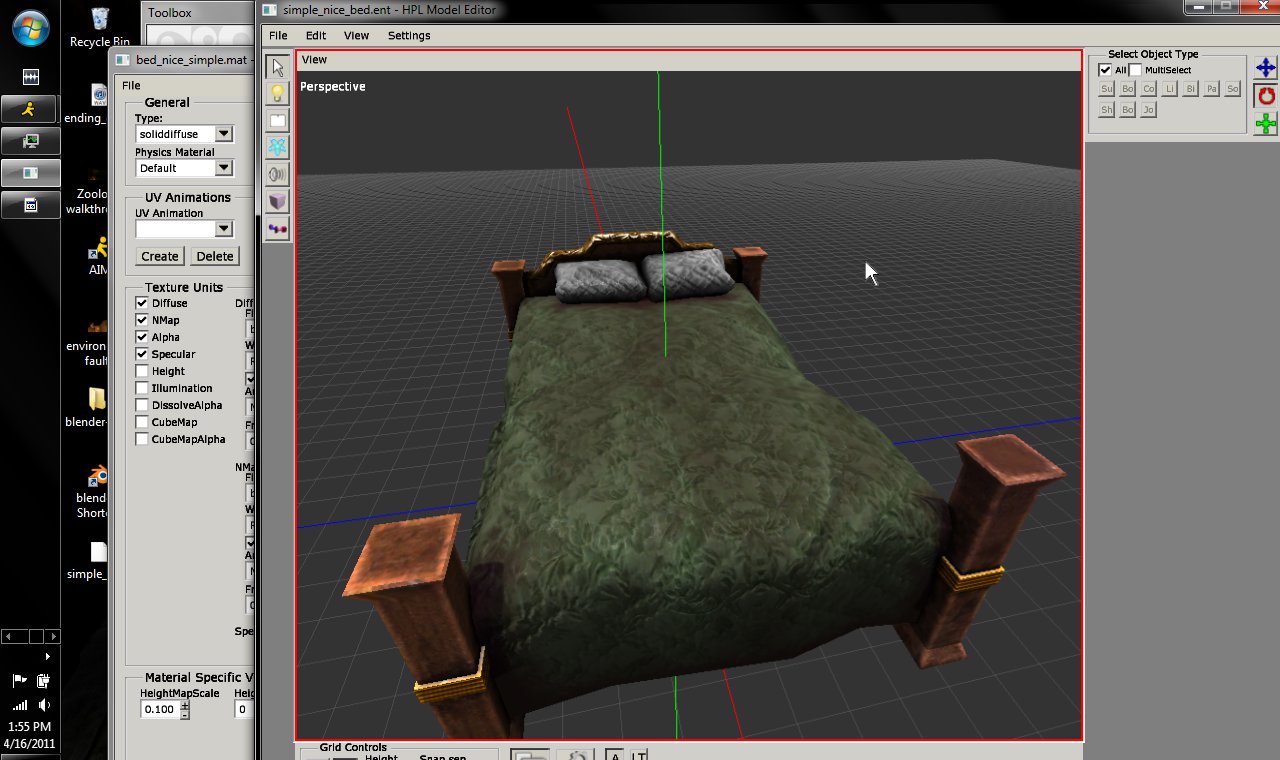Select the green scale tool

click(x=1266, y=124)
